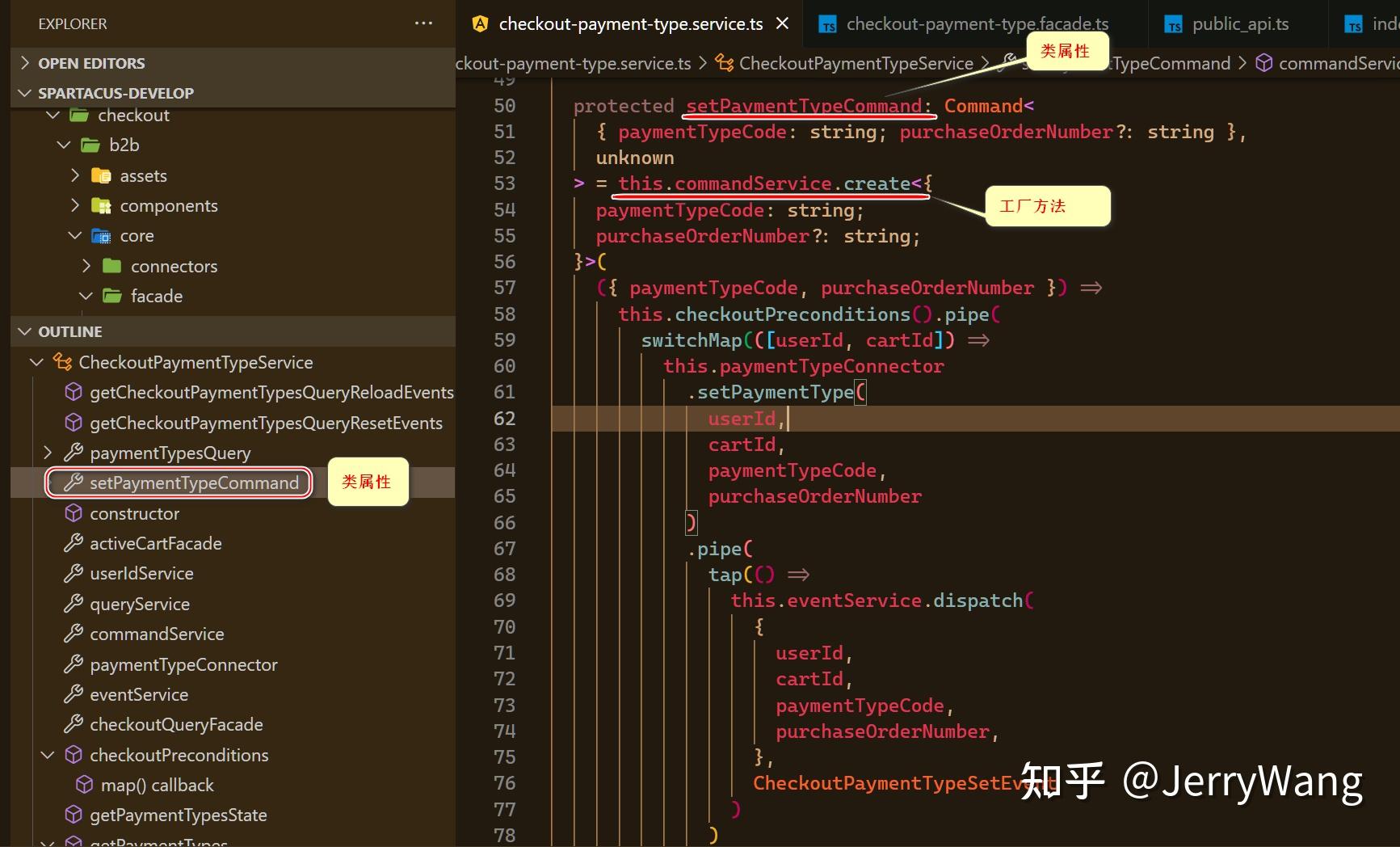The height and width of the screenshot is (847, 1400).
Task: Click the commandService symbol icon in the breadcrumb
Action: pos(1264,63)
